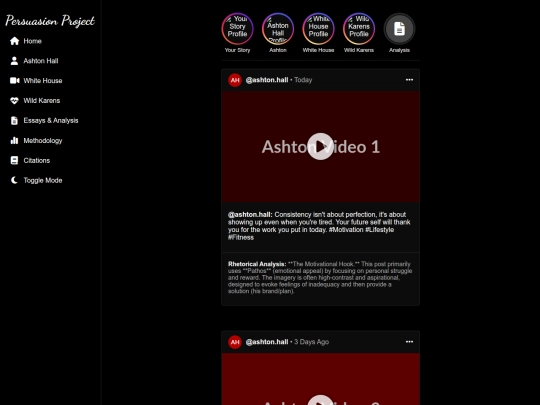The width and height of the screenshot is (540, 405).
Task: Open the Your Story profile circle
Action: 237,29
